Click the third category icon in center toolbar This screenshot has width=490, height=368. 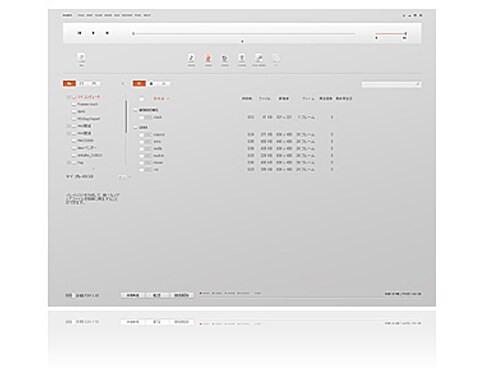(225, 59)
